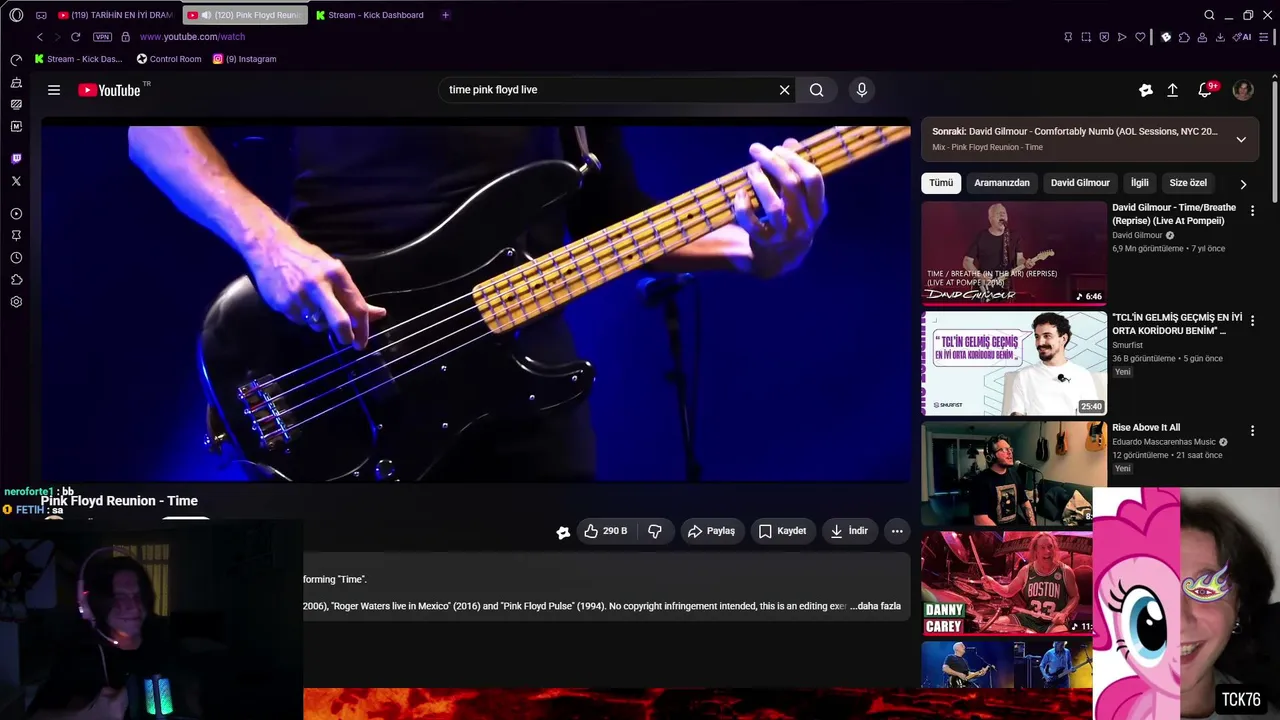This screenshot has width=1280, height=720.
Task: Open options for the Smurfist TCL video
Action: (1252, 321)
